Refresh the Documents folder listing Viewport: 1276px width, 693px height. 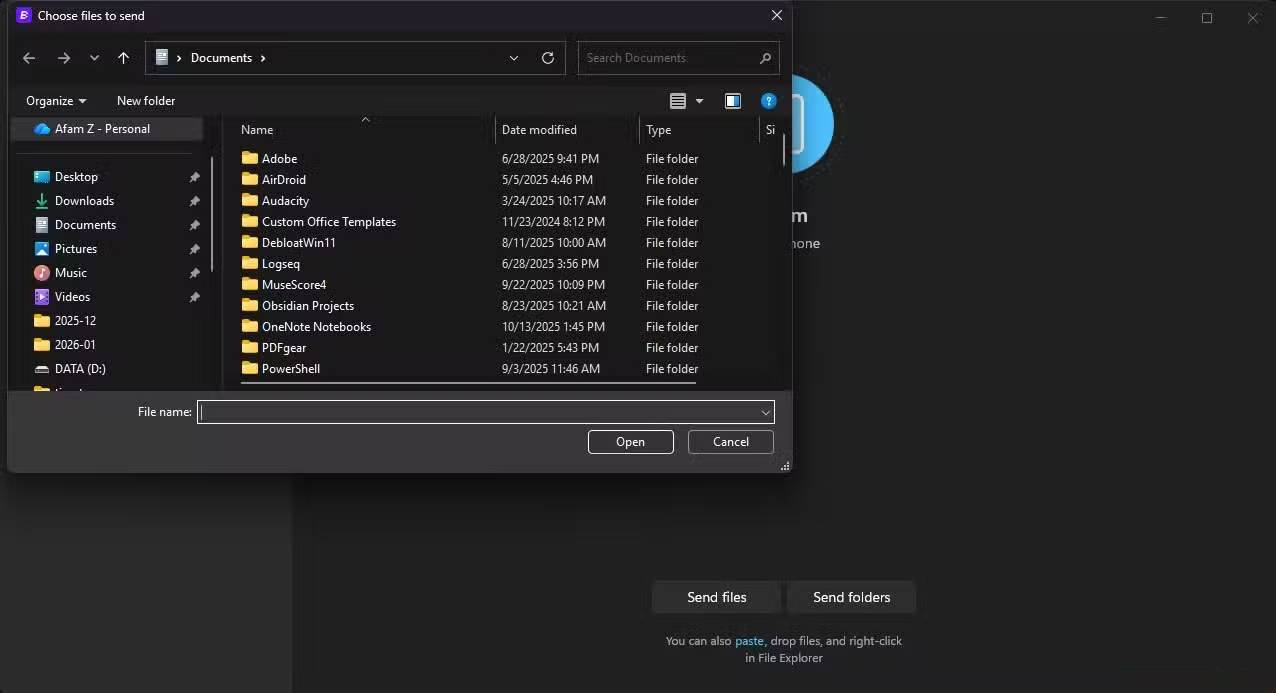click(x=548, y=58)
